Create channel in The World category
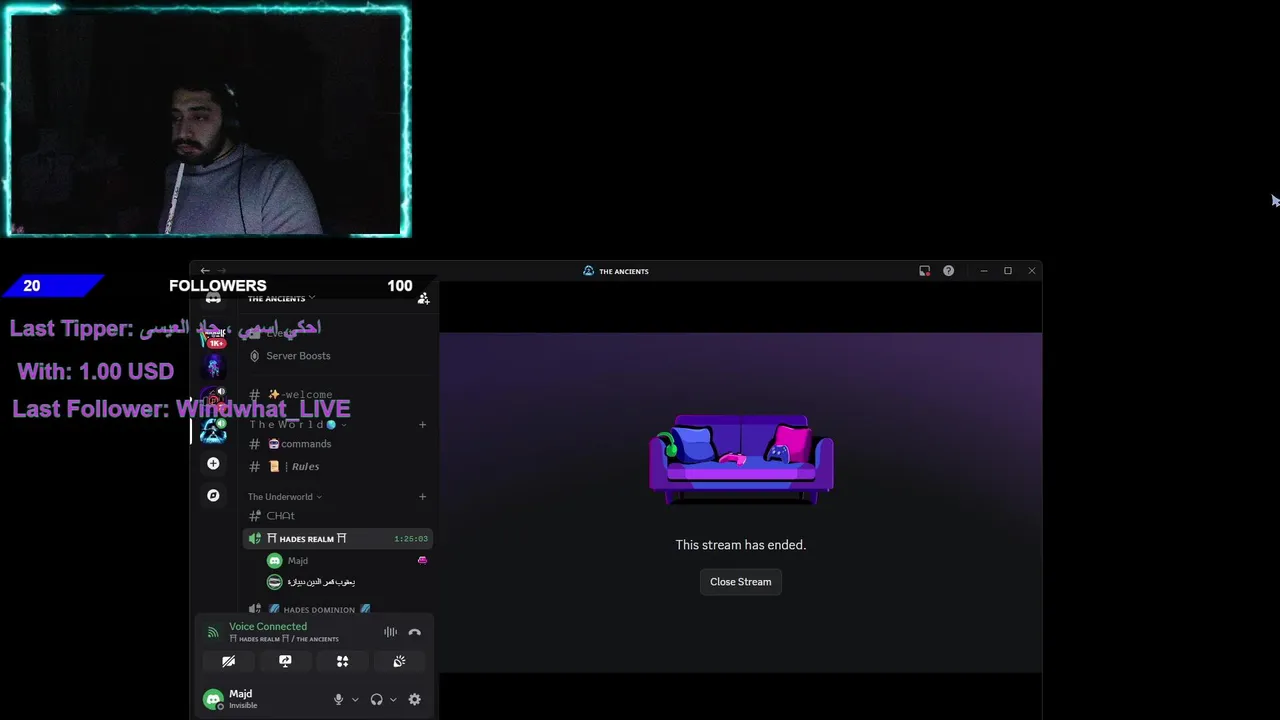1280x720 pixels. tap(422, 424)
